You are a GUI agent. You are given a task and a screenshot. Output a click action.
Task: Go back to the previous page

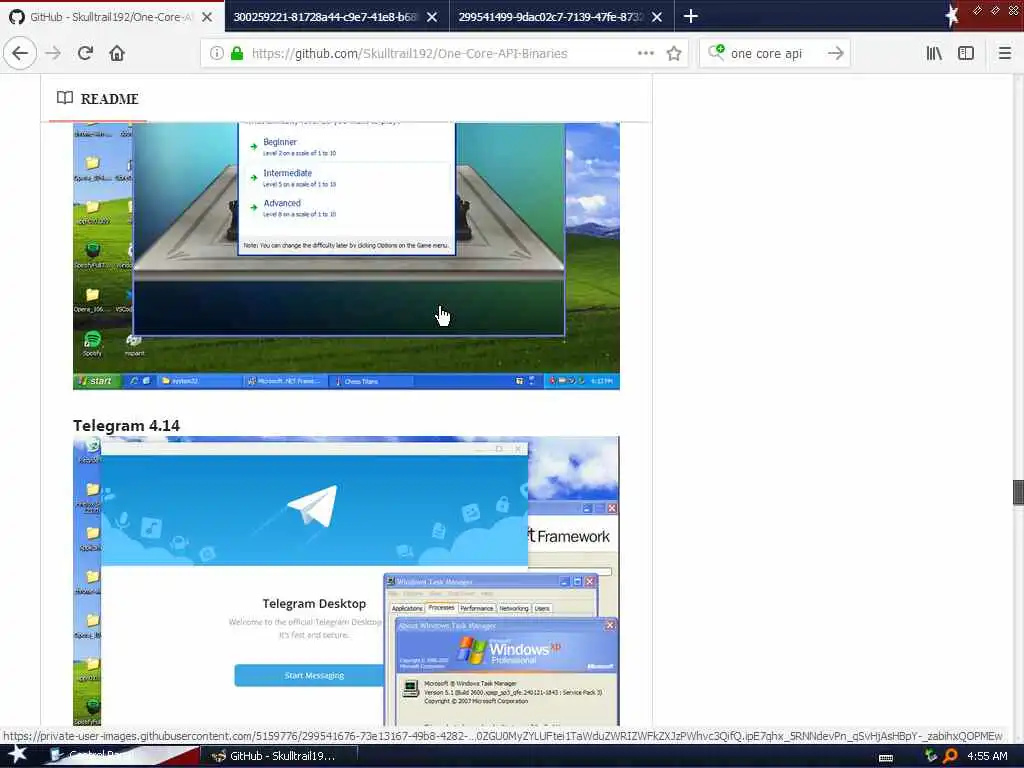(20, 53)
